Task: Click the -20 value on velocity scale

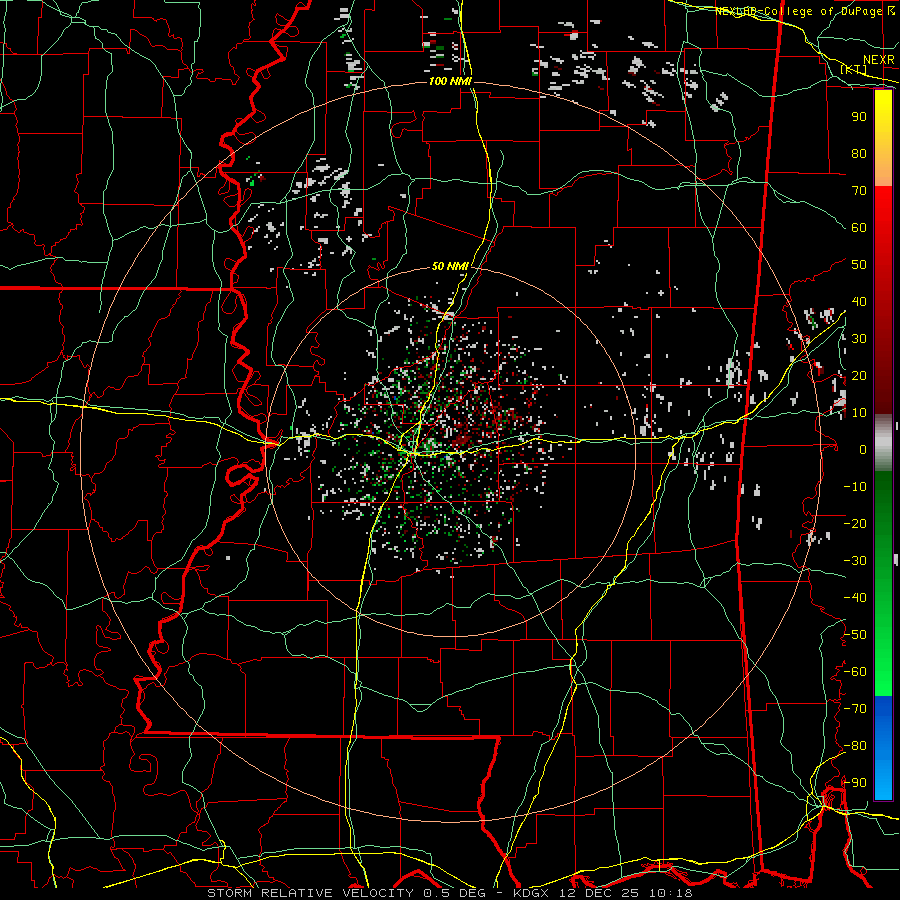Action: (855, 523)
